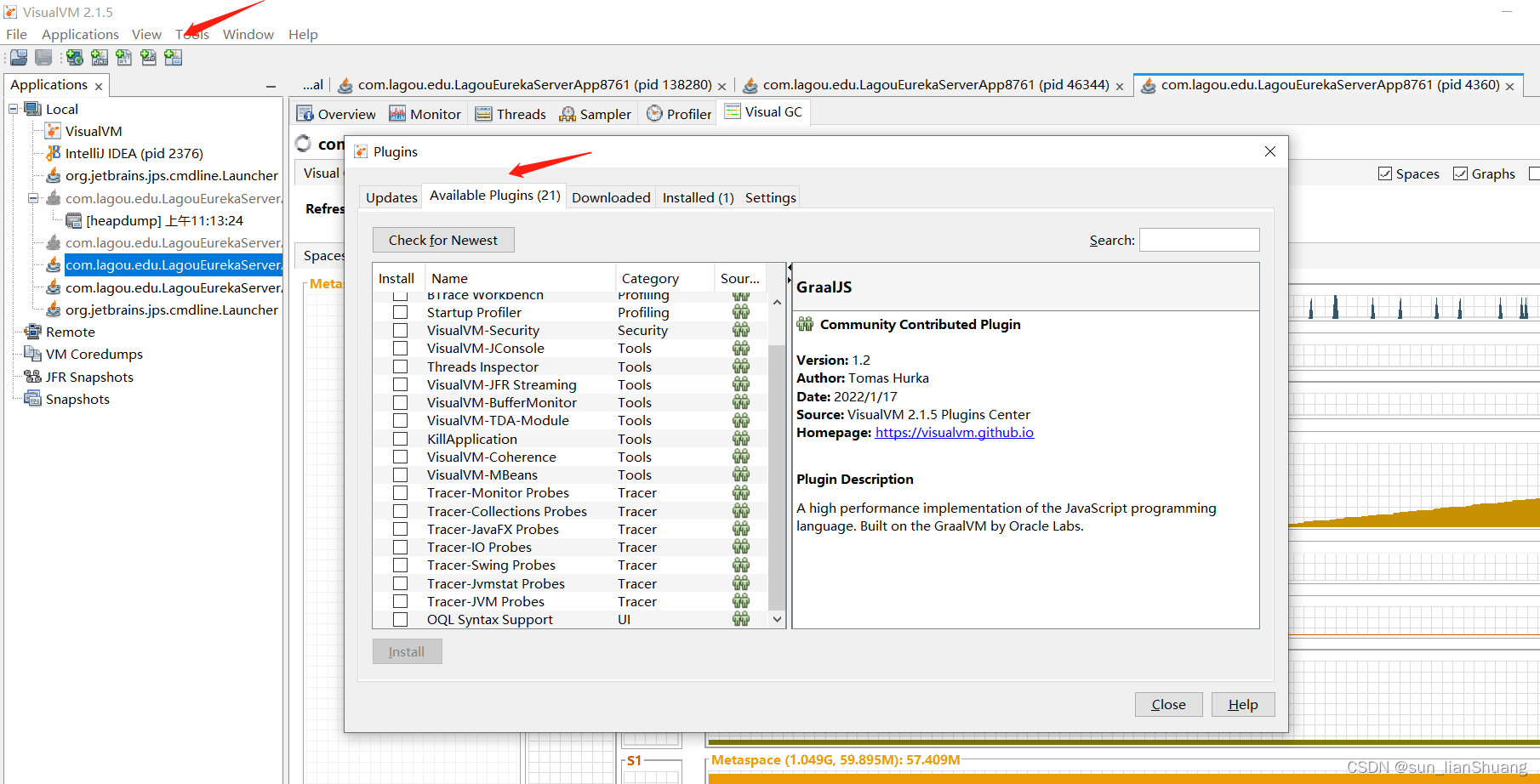1540x784 pixels.
Task: Check the VisualVM-BufferMonitor install box
Action: pyautogui.click(x=400, y=402)
